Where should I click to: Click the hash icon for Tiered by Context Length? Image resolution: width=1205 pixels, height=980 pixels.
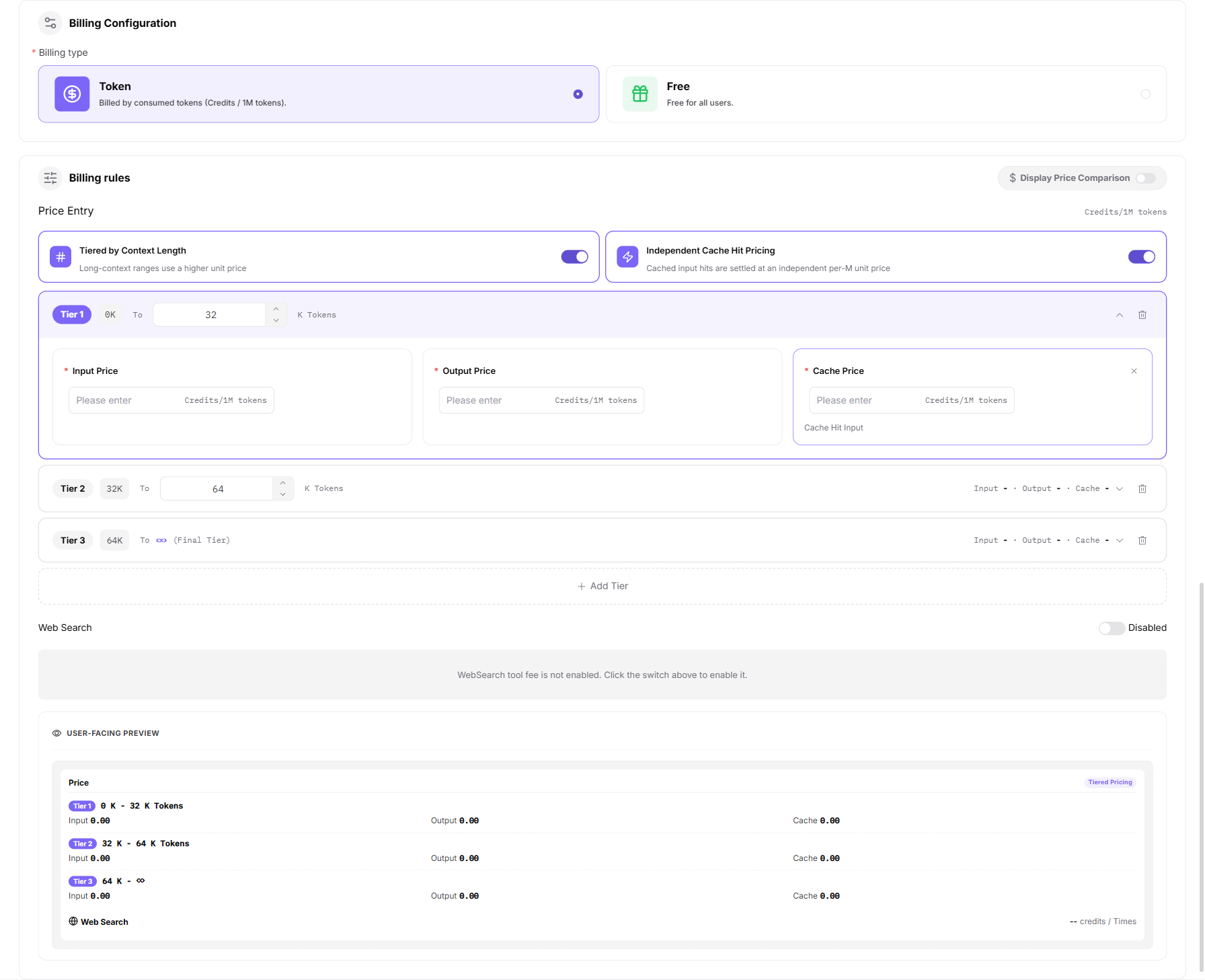(61, 256)
